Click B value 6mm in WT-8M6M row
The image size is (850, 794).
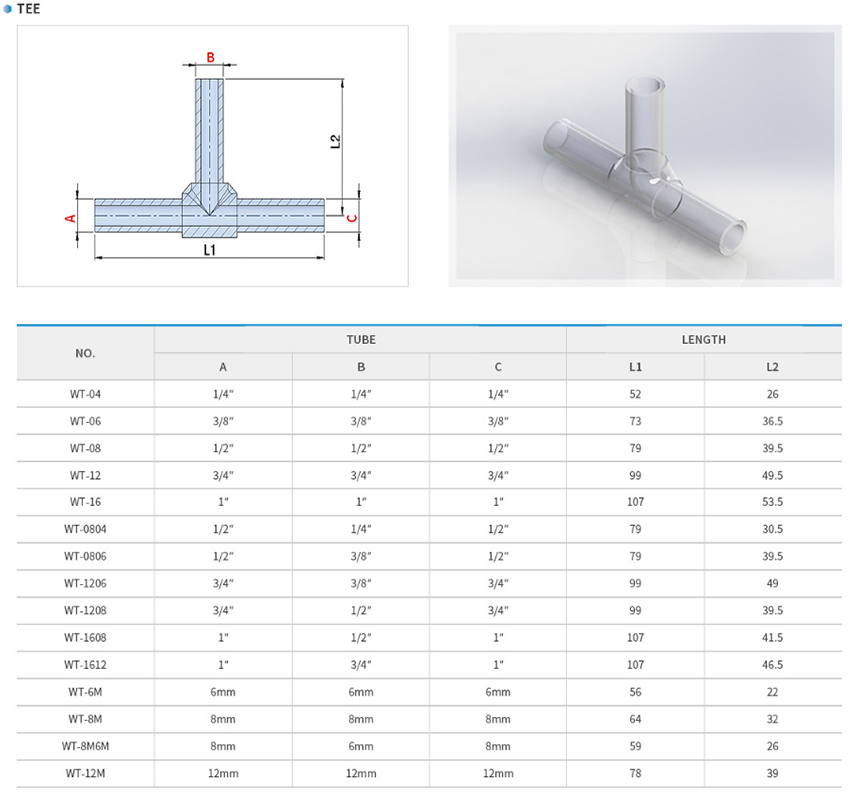[x=361, y=746]
